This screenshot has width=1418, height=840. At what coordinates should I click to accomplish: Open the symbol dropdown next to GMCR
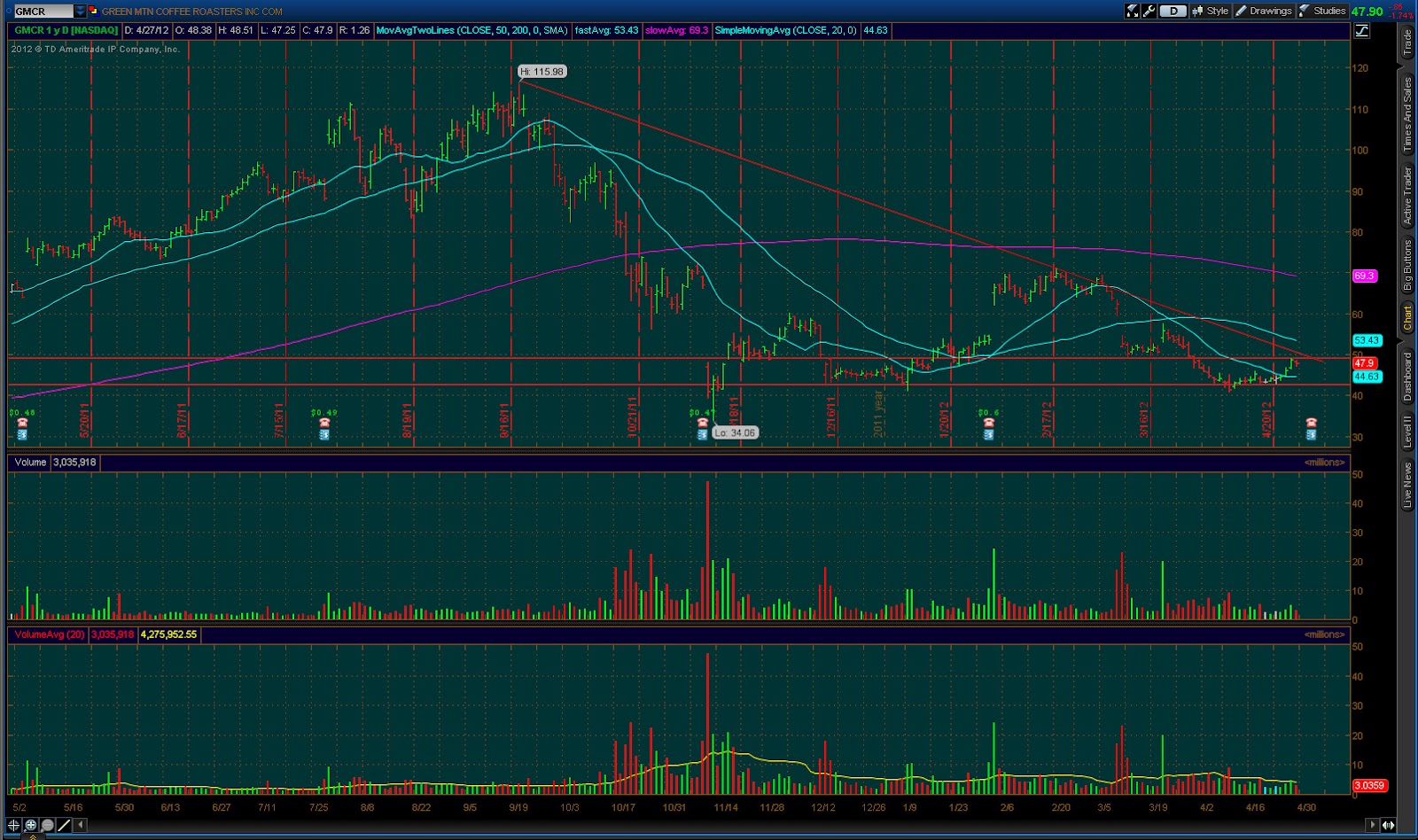[x=80, y=12]
